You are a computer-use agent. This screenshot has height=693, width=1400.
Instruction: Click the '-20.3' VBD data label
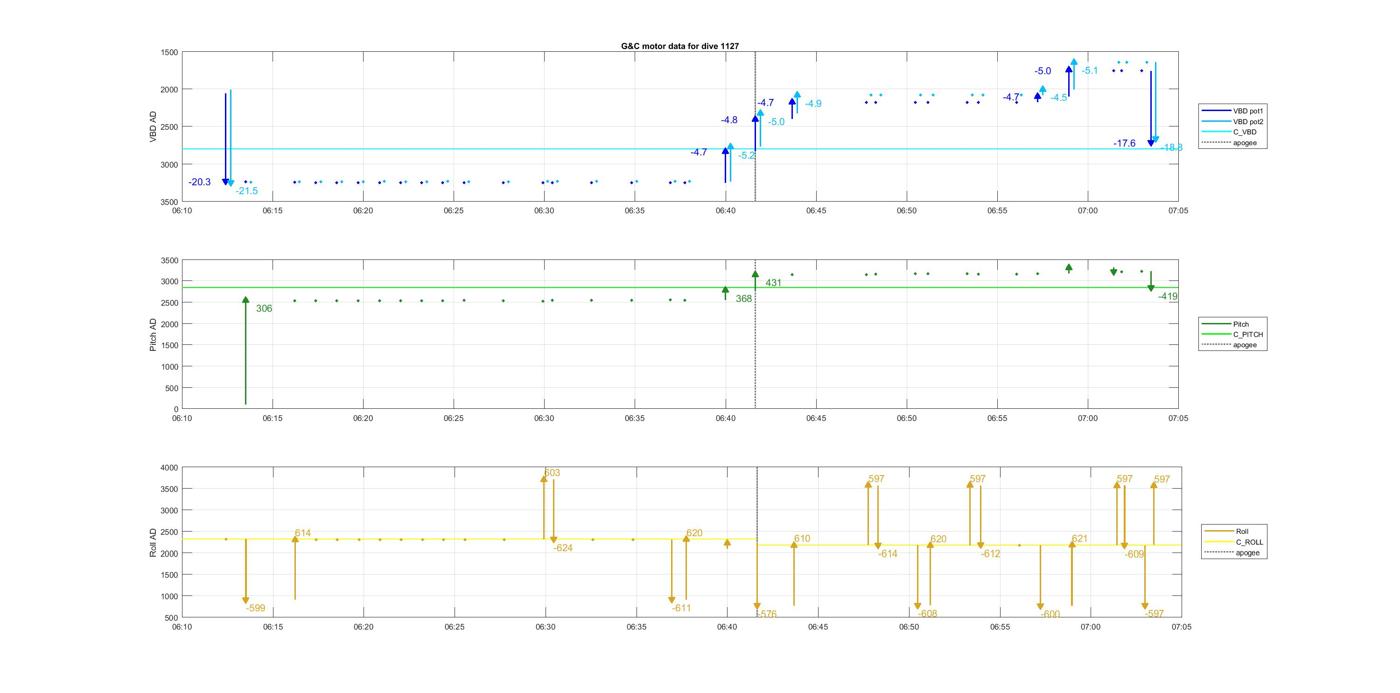[200, 182]
